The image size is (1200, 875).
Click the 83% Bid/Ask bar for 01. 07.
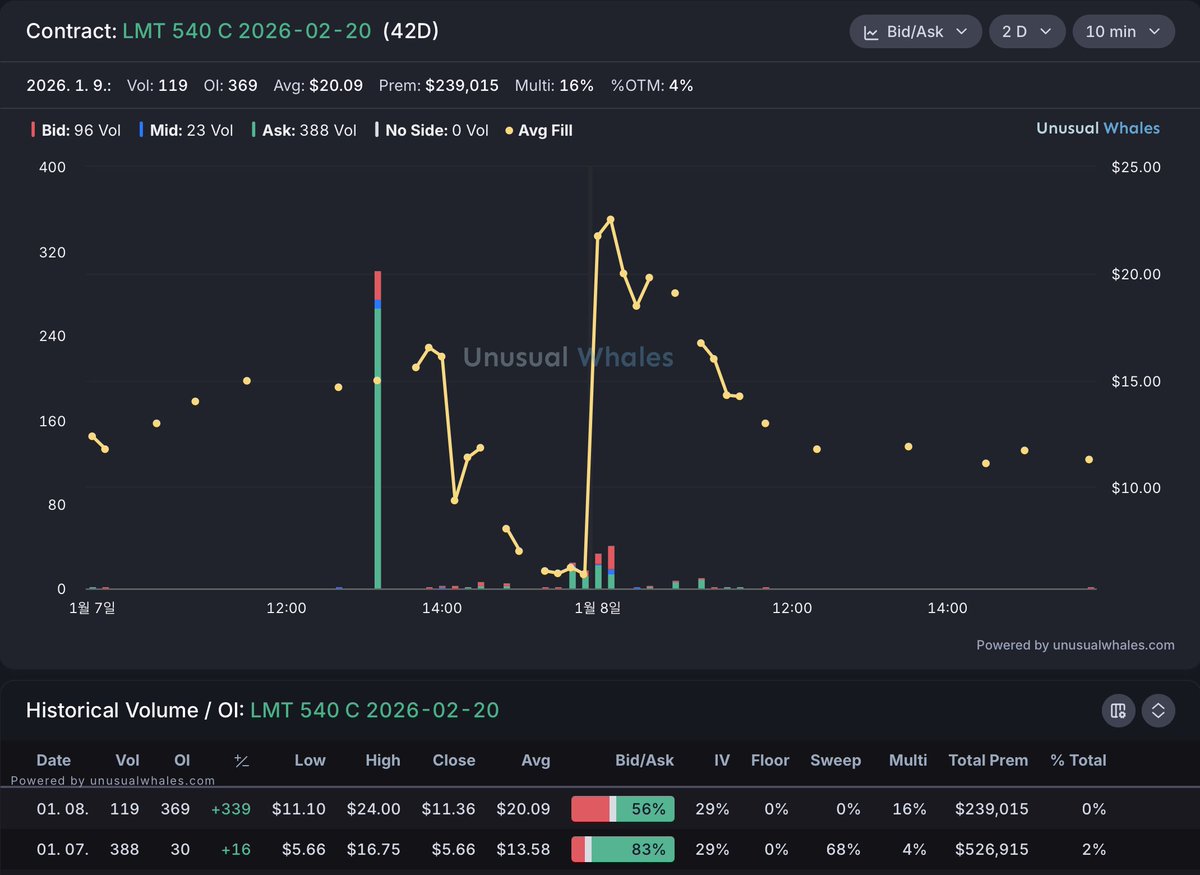coord(623,849)
